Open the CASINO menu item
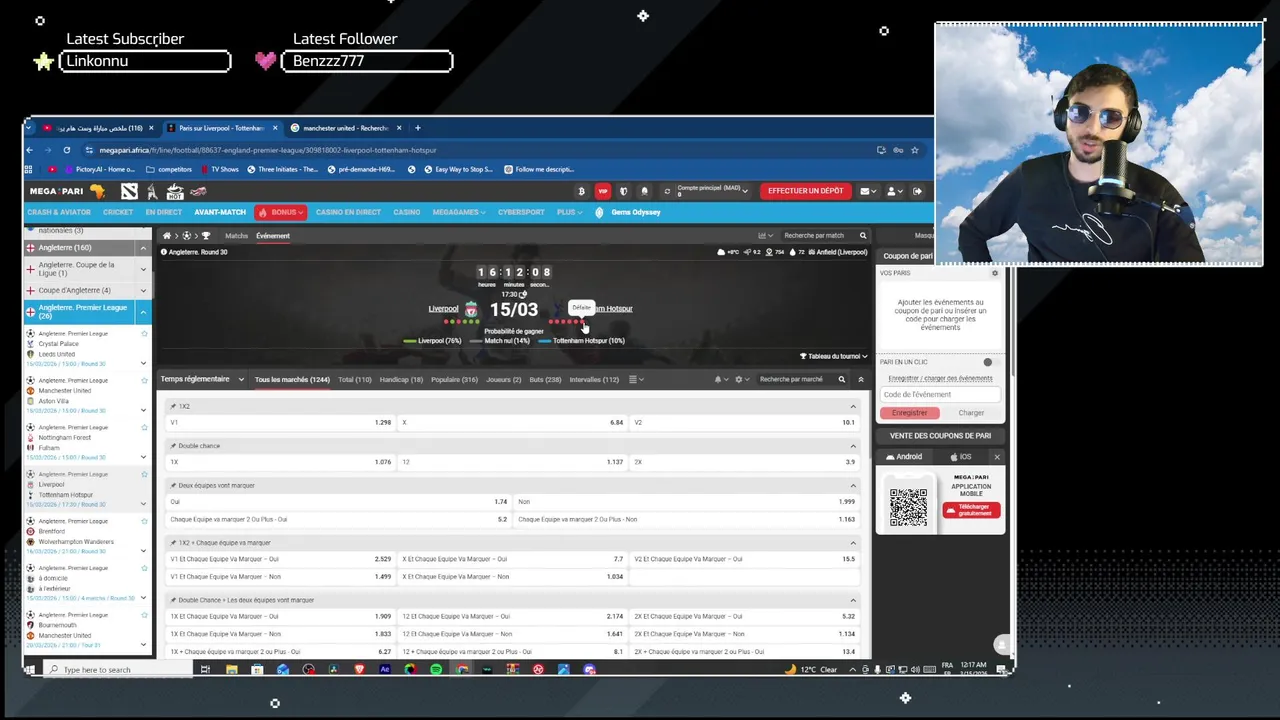This screenshot has height=720, width=1280. (407, 212)
